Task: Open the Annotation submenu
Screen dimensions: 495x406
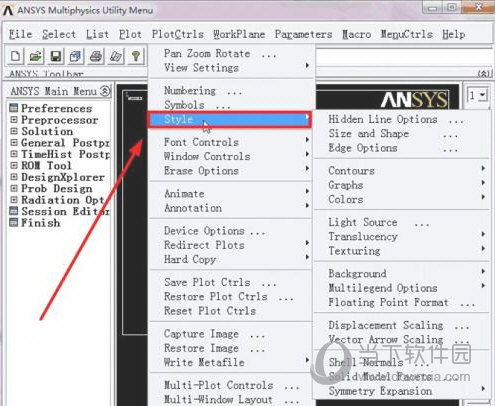Action: [231, 208]
